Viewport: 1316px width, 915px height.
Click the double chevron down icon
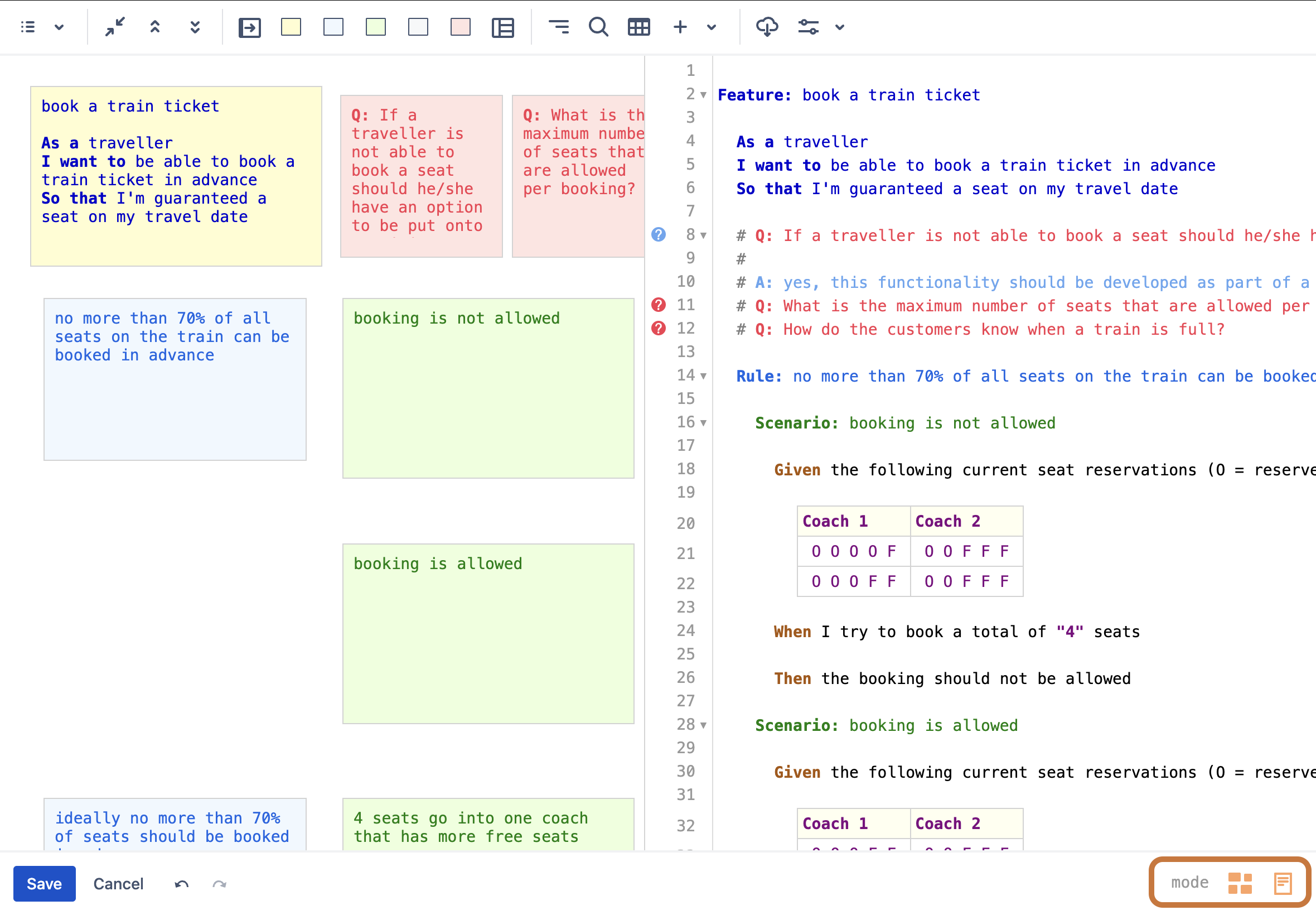click(195, 27)
